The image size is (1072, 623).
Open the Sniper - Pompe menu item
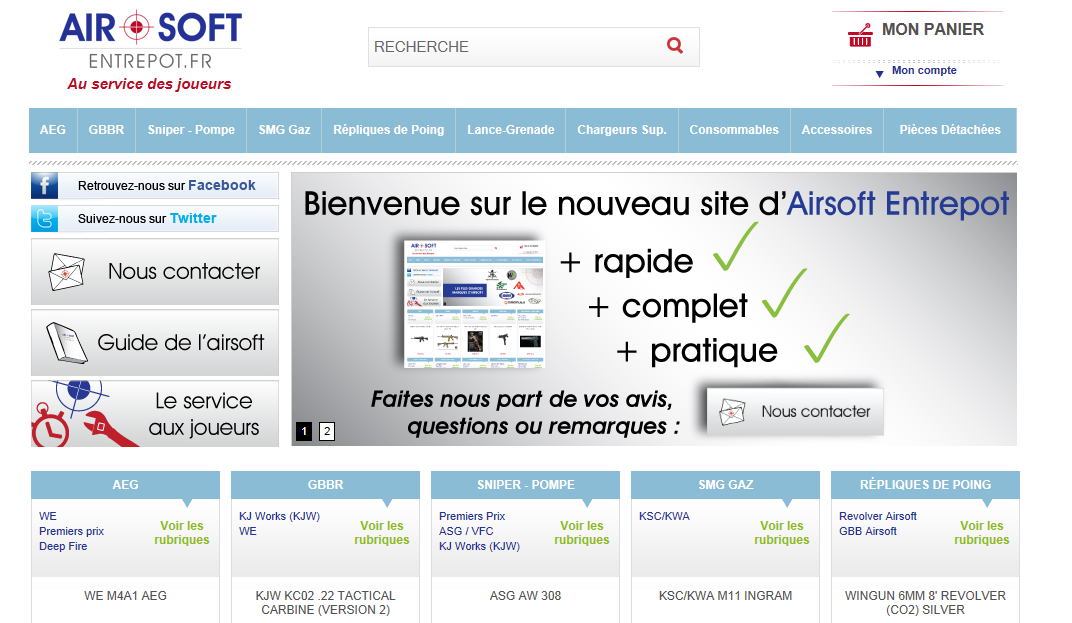[x=191, y=130]
